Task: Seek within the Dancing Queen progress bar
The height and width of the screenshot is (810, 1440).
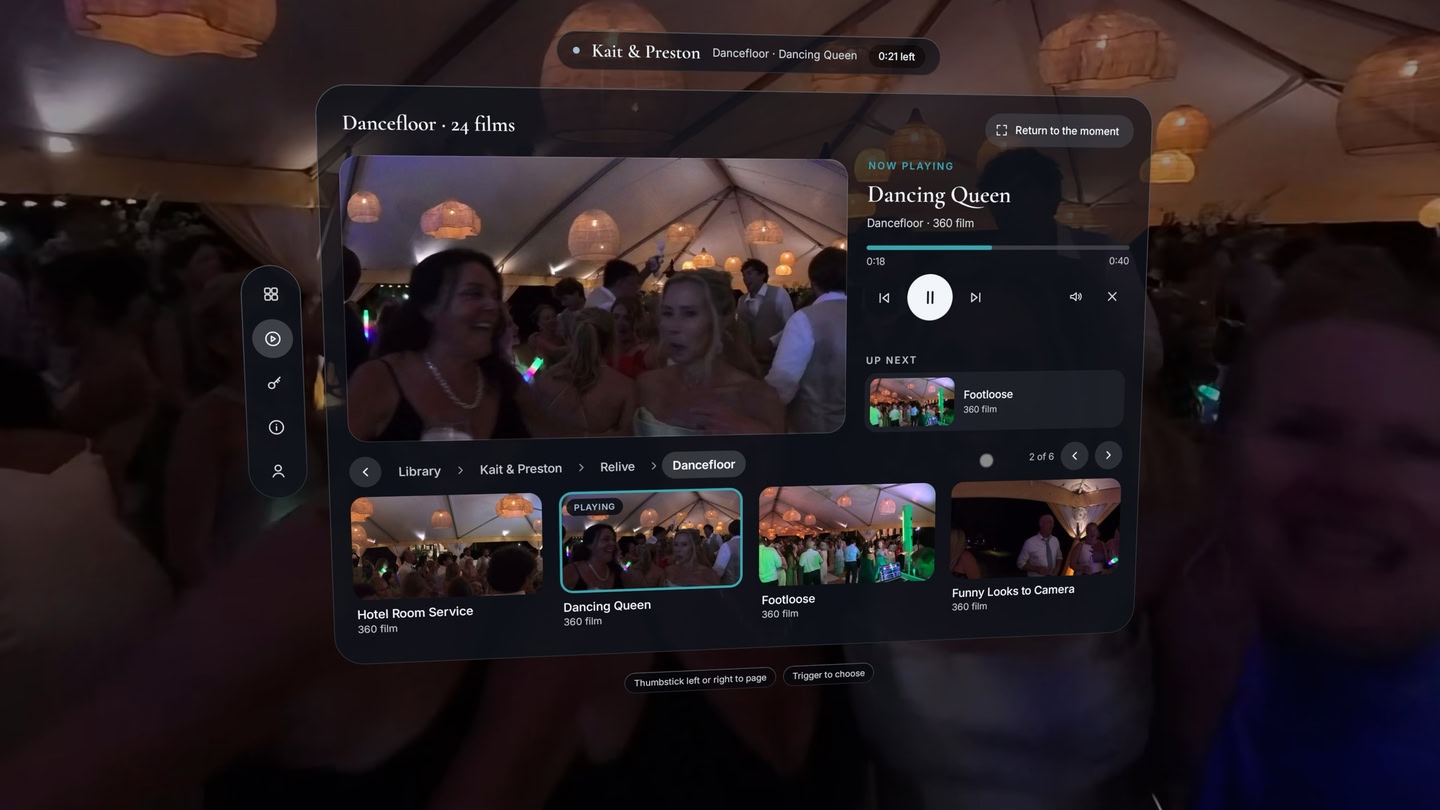Action: click(998, 247)
